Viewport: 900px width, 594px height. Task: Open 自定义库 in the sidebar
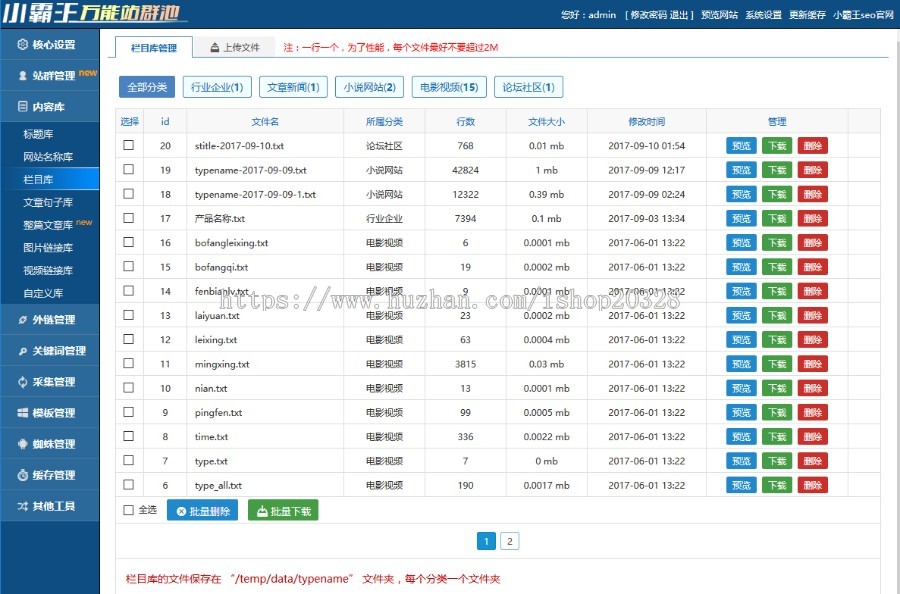[43, 293]
